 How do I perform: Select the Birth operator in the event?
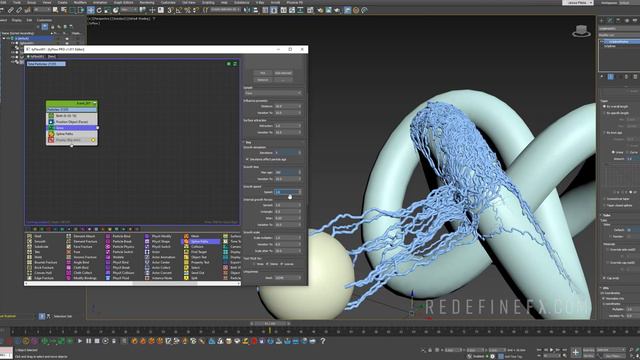click(71, 116)
